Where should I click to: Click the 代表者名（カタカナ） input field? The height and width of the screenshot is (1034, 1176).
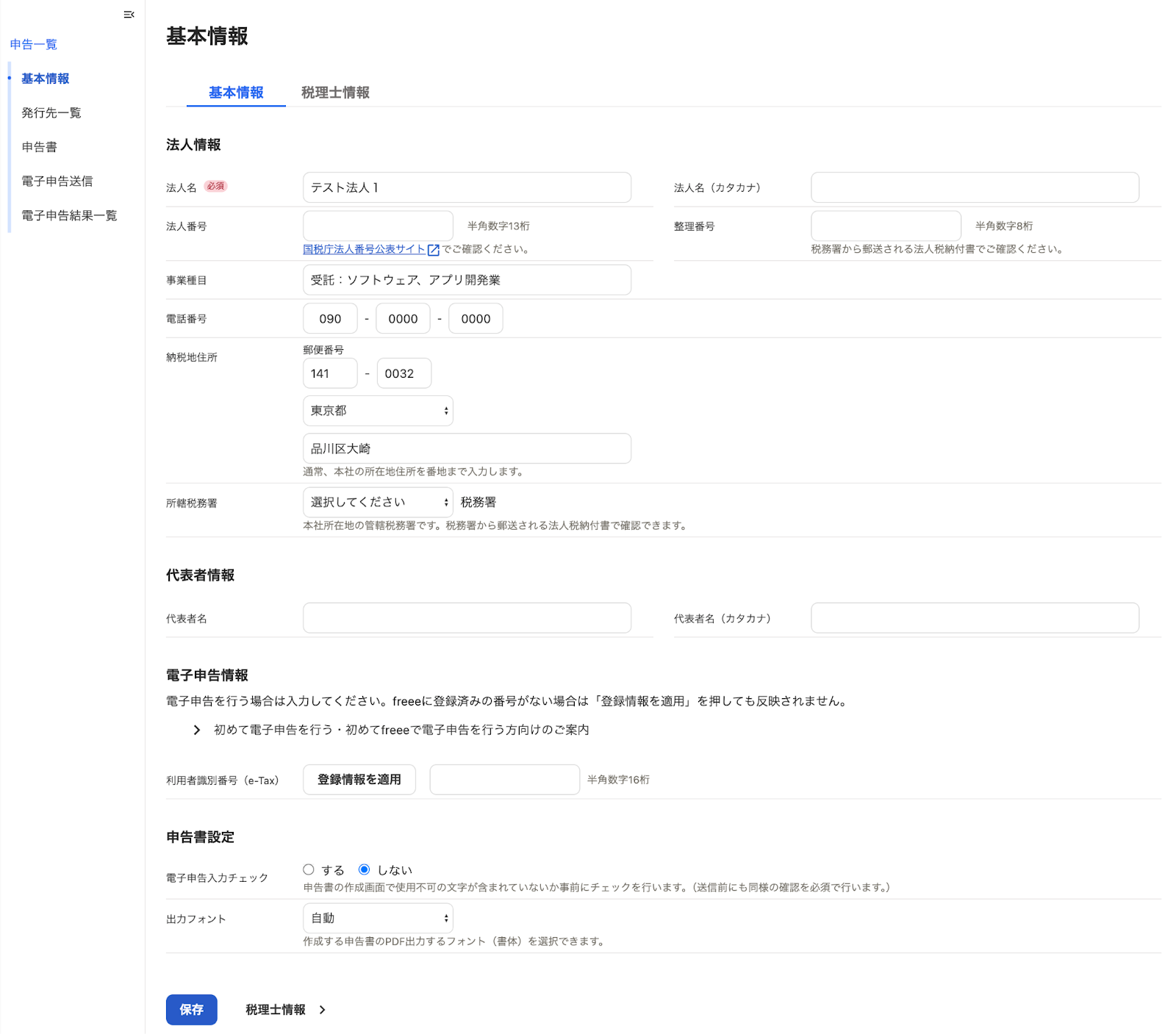click(975, 618)
